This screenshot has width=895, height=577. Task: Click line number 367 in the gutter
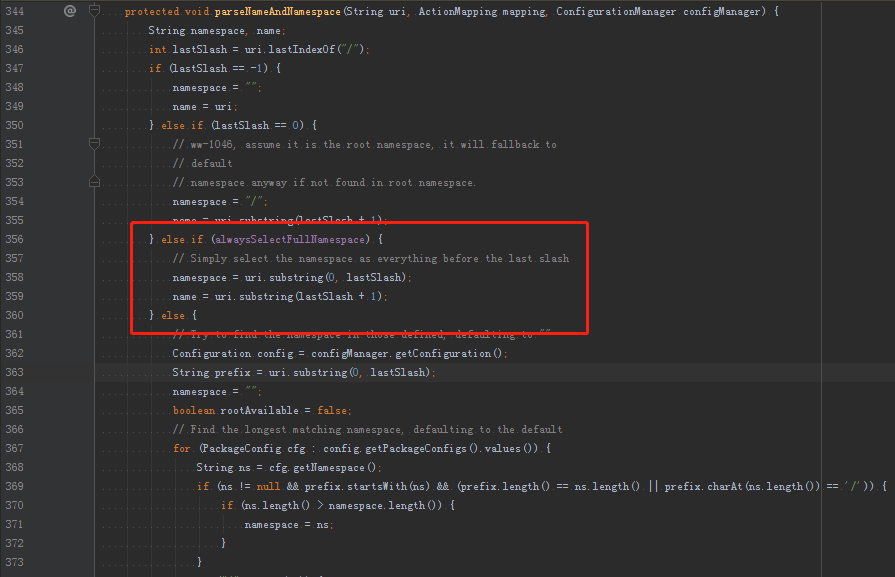point(14,448)
